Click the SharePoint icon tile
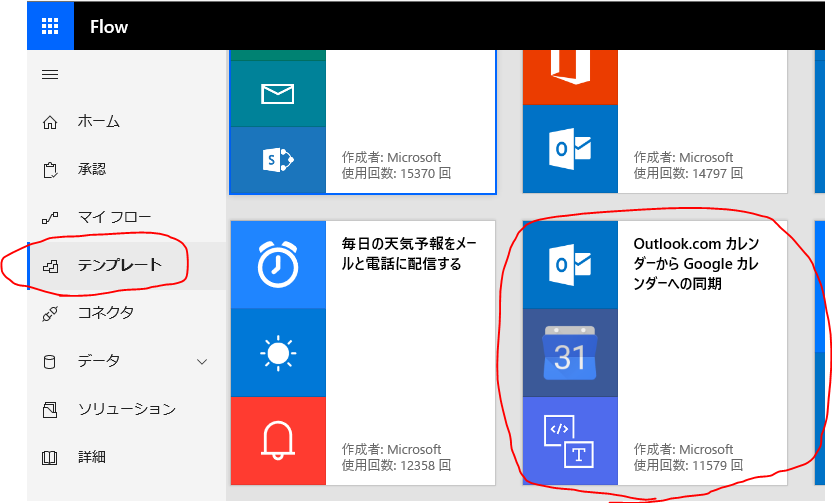The image size is (832, 503). (x=278, y=160)
